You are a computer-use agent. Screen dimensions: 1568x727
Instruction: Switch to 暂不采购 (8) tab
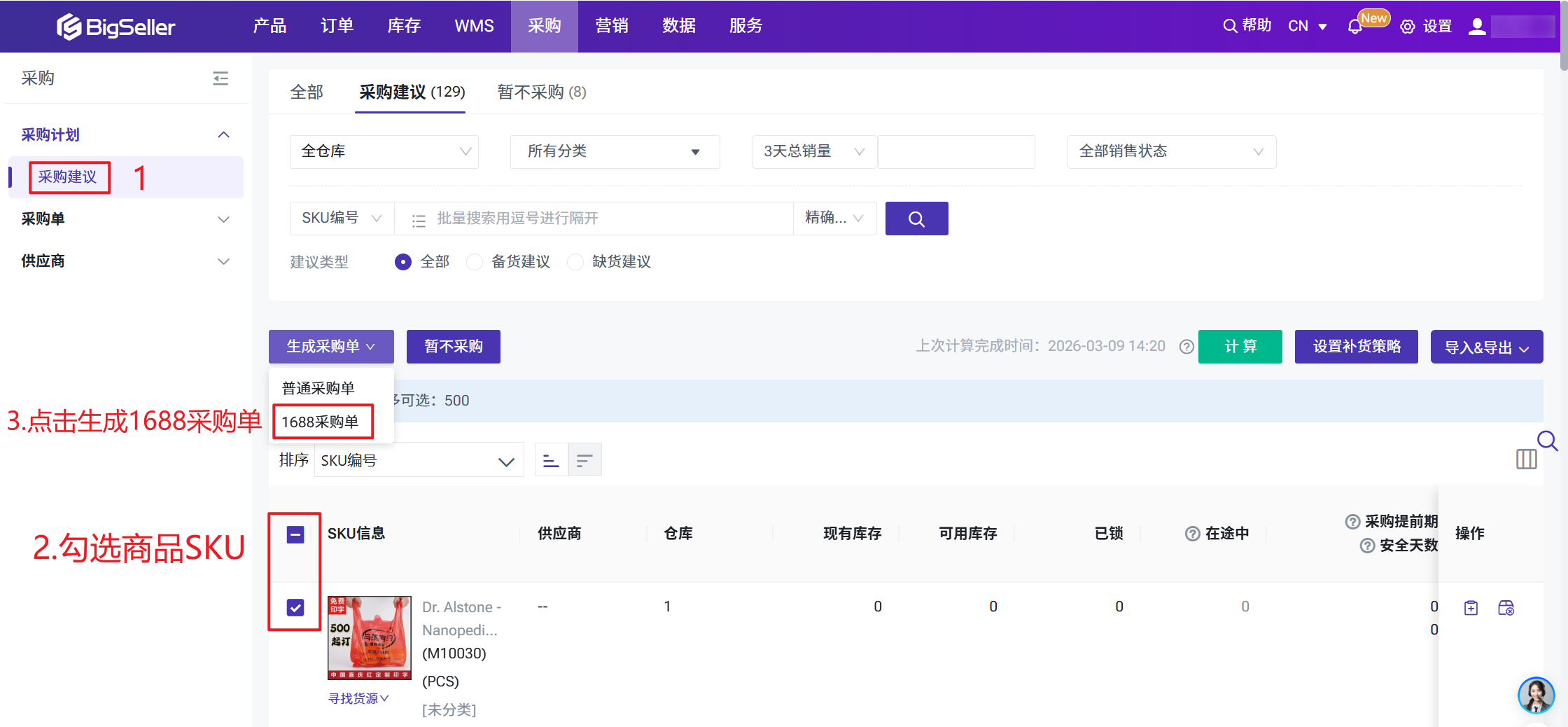coord(541,92)
